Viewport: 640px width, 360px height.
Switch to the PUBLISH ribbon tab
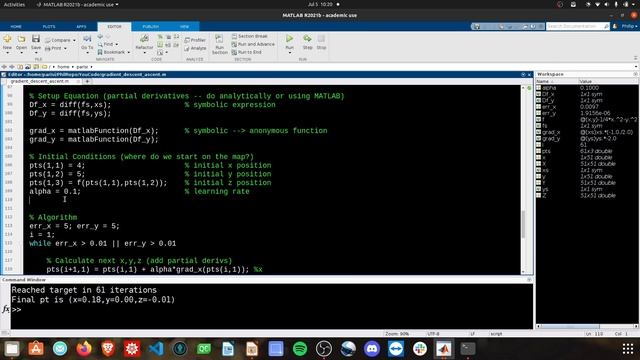coord(151,27)
